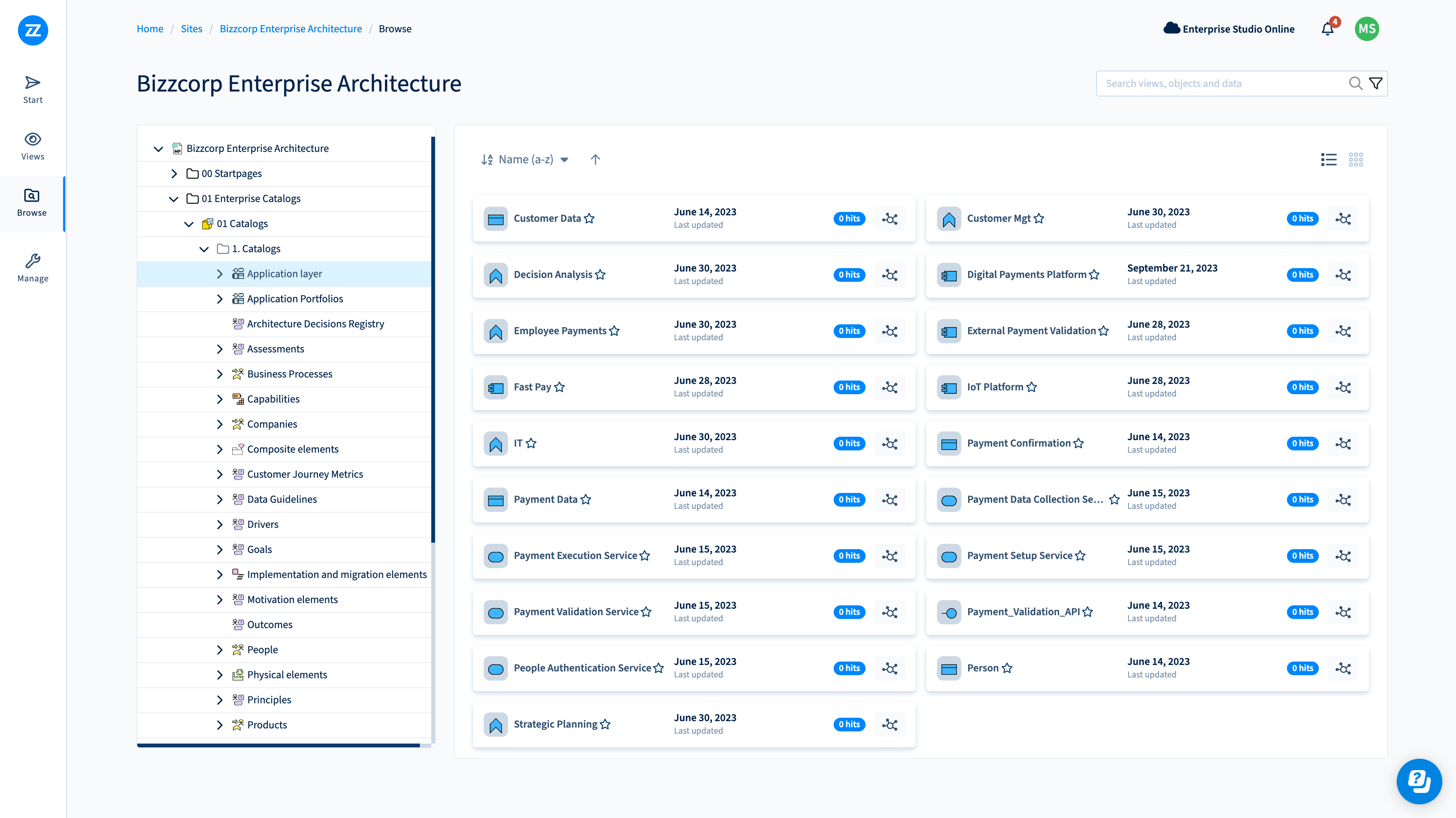Open the Name (a-z) sort dropdown

pyautogui.click(x=525, y=159)
